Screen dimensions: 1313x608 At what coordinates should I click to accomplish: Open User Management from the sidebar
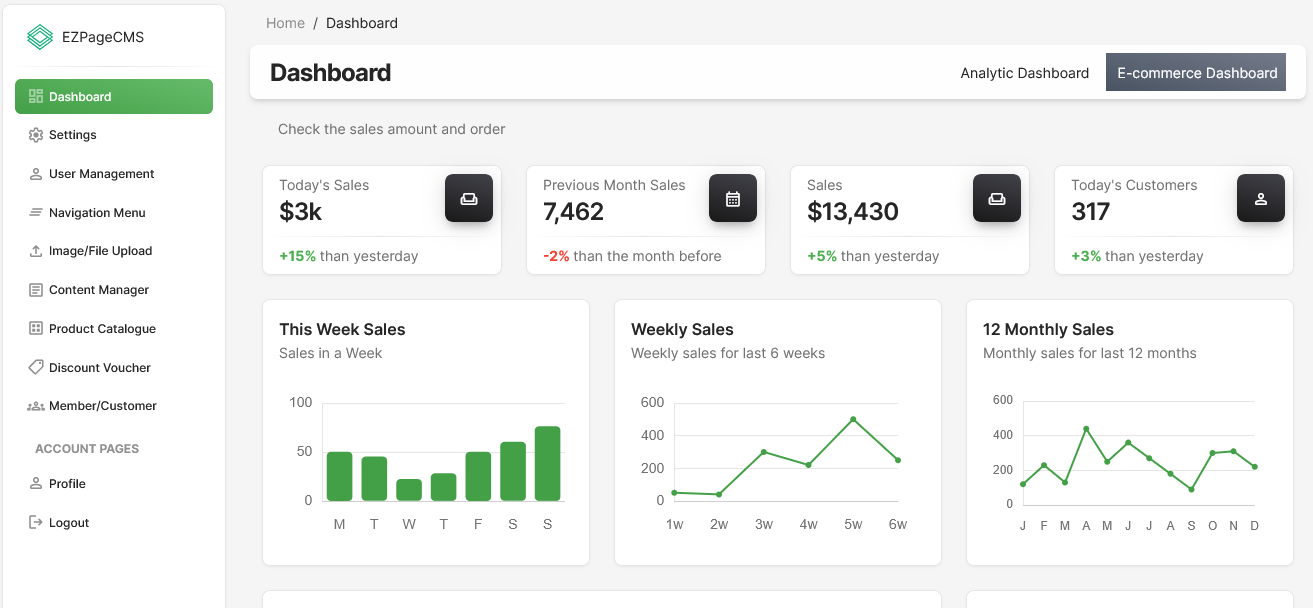[x=101, y=174]
